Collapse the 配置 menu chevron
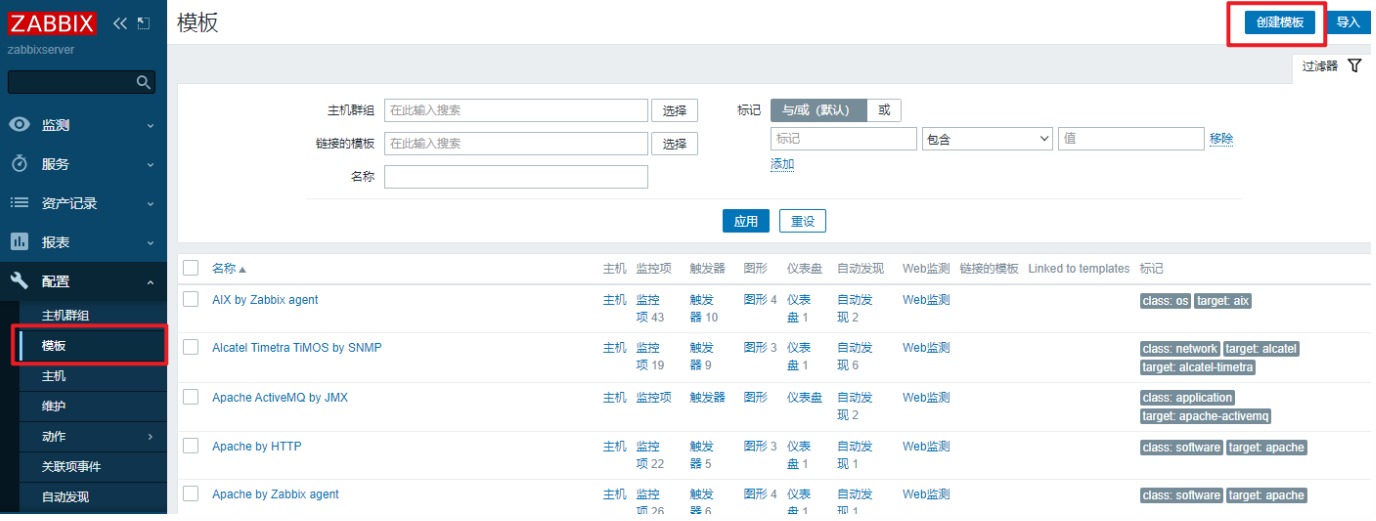The width and height of the screenshot is (1376, 521). coord(151,282)
